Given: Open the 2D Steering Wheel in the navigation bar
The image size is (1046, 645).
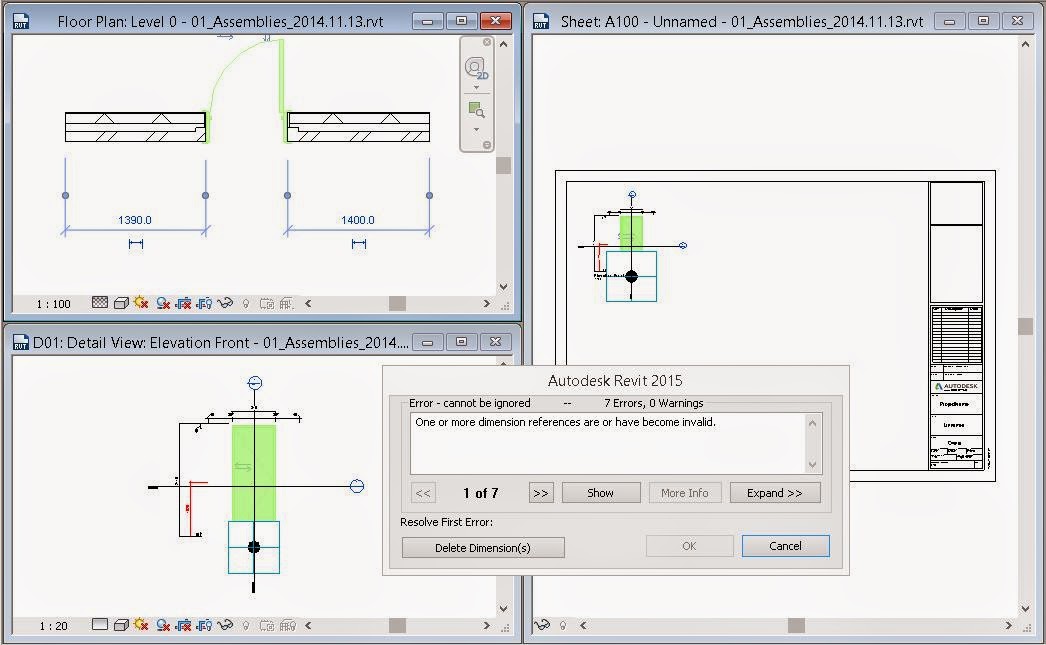Looking at the screenshot, I should click(x=476, y=69).
